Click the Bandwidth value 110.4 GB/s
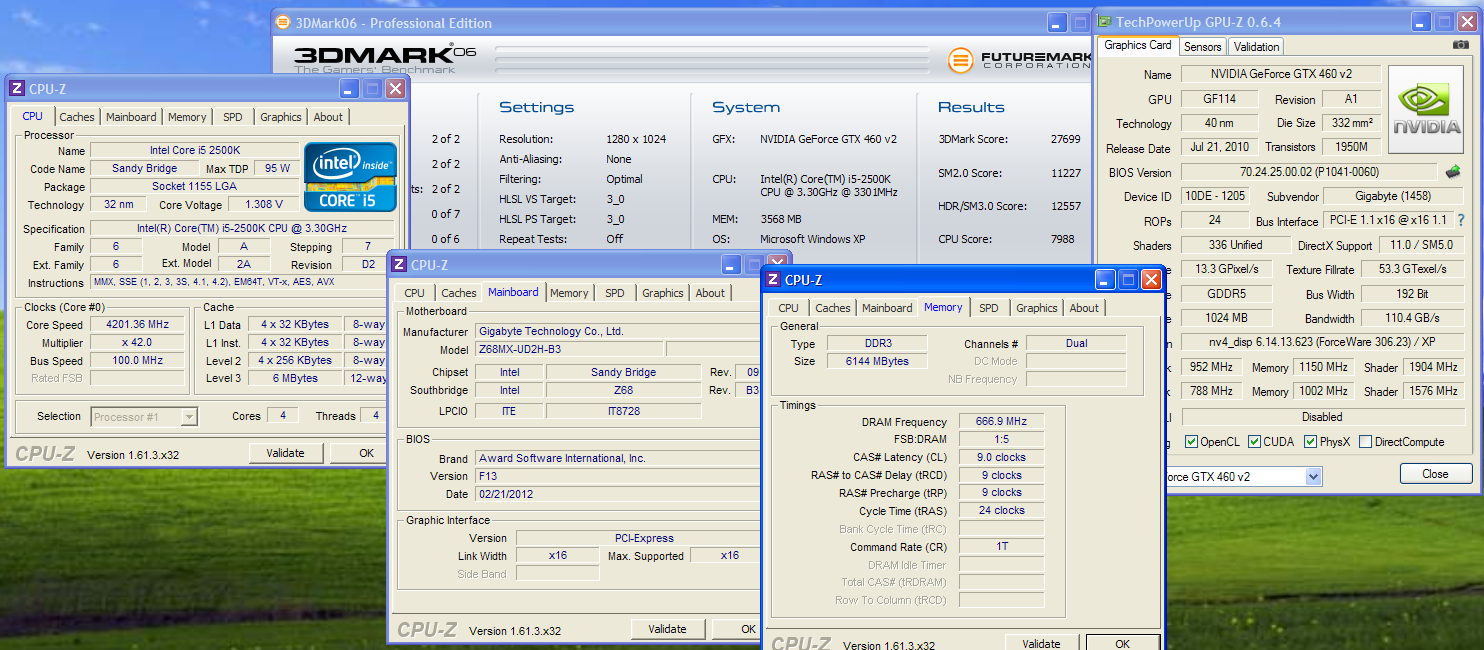 pyautogui.click(x=1413, y=319)
